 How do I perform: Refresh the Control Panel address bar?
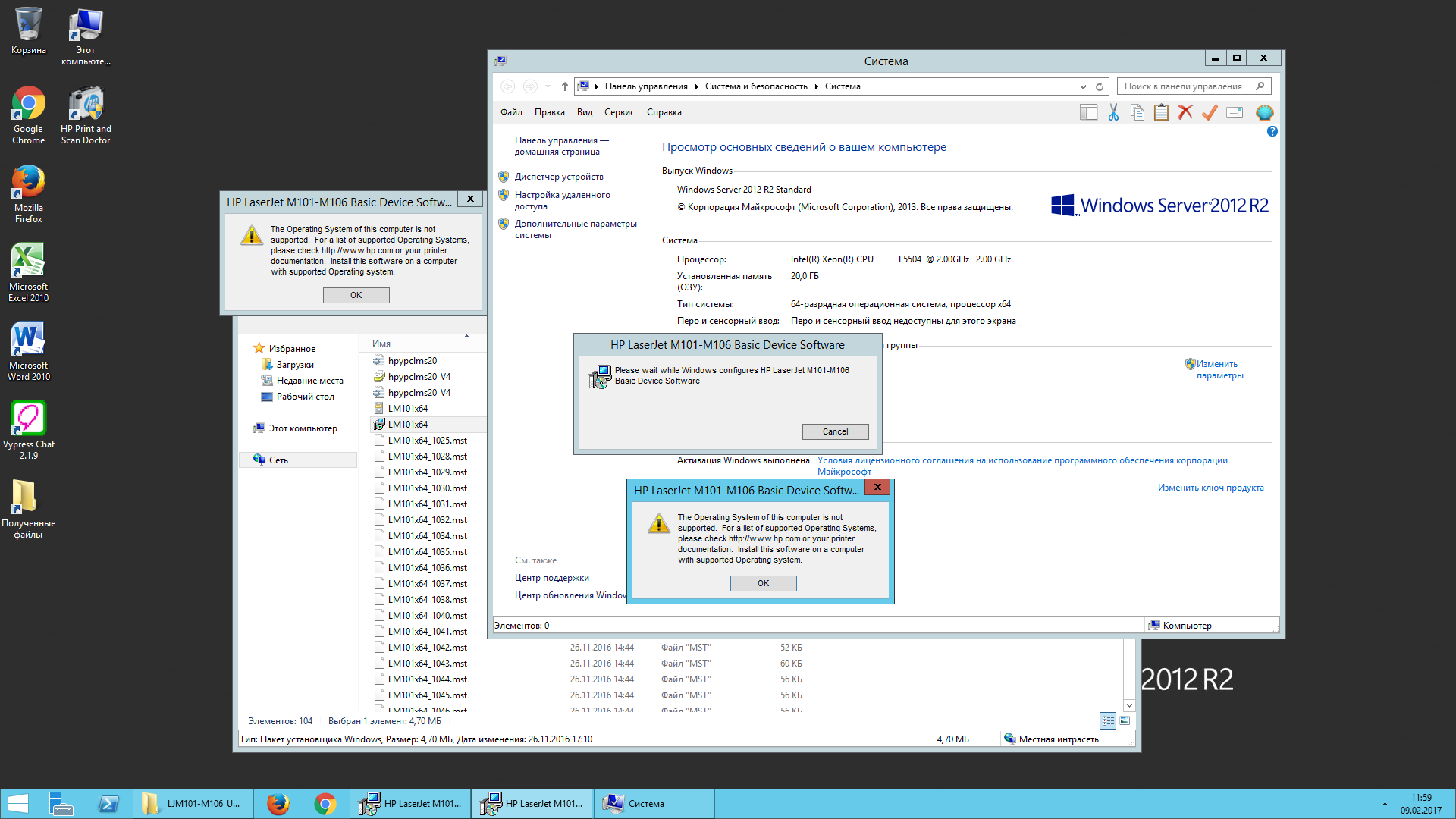1100,86
